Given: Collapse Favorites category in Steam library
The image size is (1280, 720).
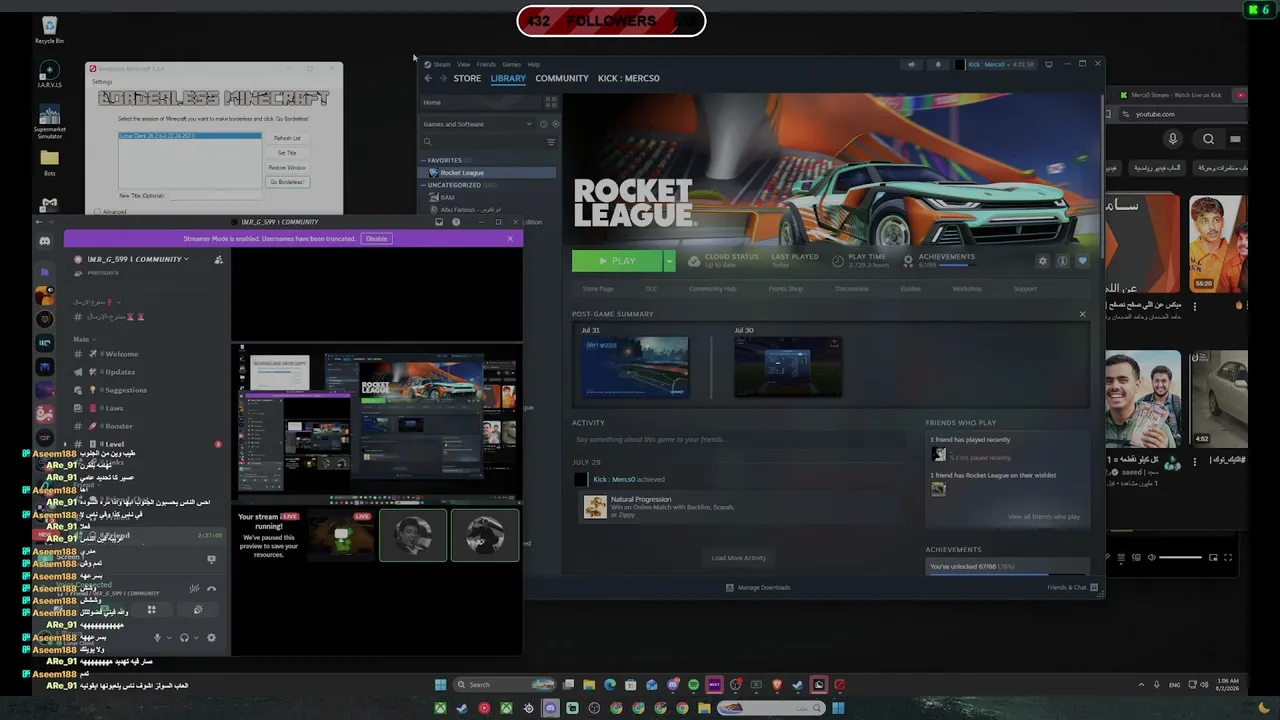Looking at the screenshot, I should (423, 160).
